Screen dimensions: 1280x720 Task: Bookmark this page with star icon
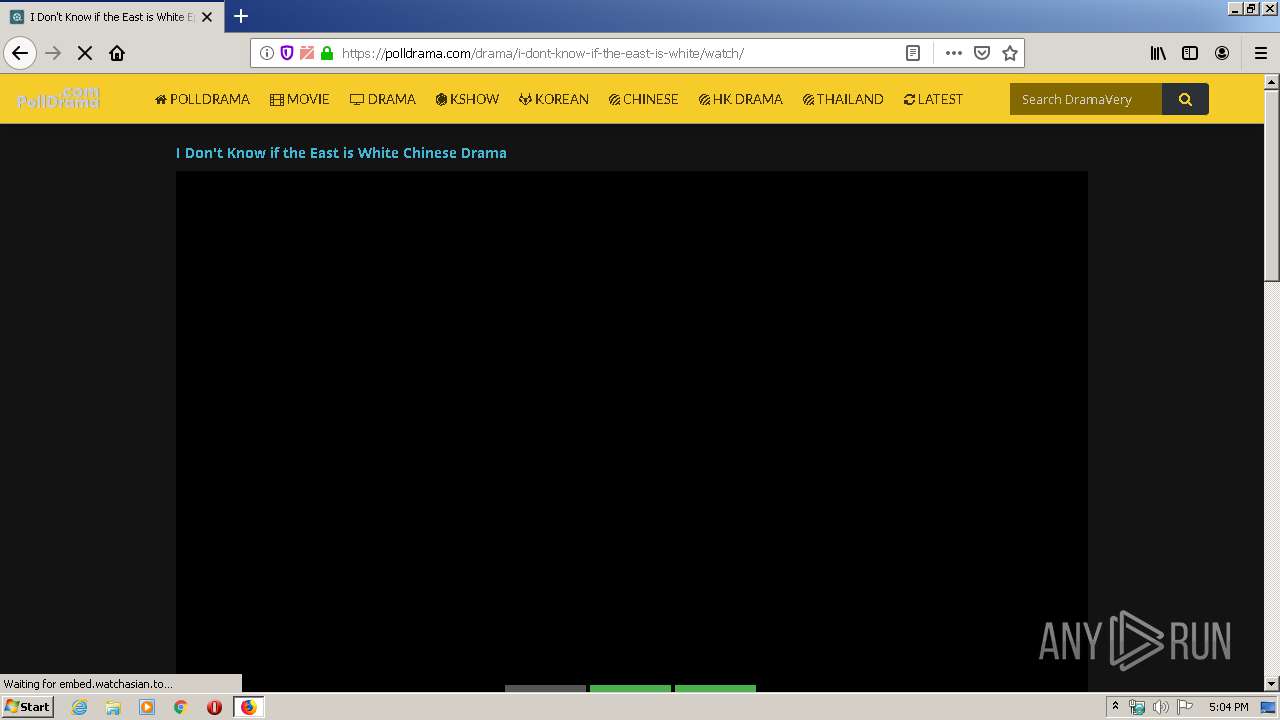click(1010, 53)
